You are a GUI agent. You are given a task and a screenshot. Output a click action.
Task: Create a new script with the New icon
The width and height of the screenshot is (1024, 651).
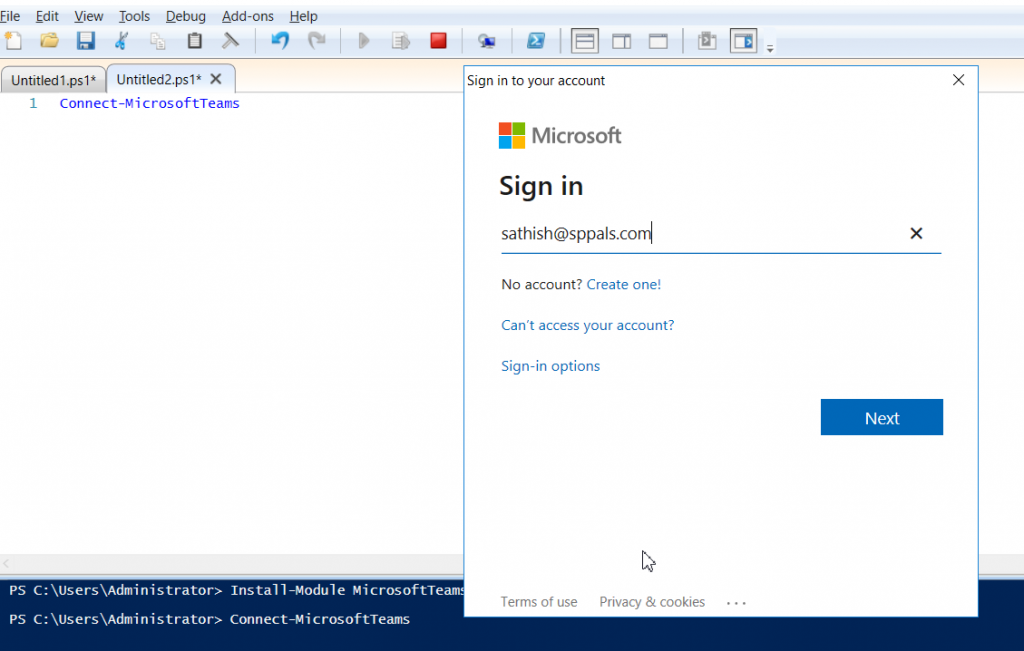tap(13, 41)
